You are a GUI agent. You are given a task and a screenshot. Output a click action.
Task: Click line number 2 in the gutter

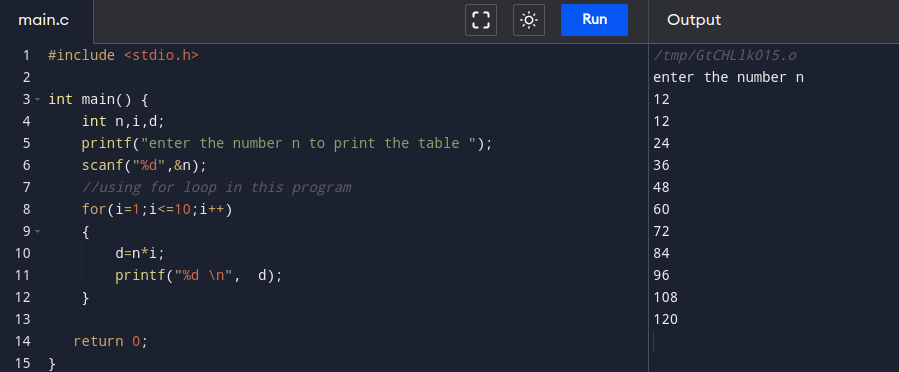click(26, 78)
